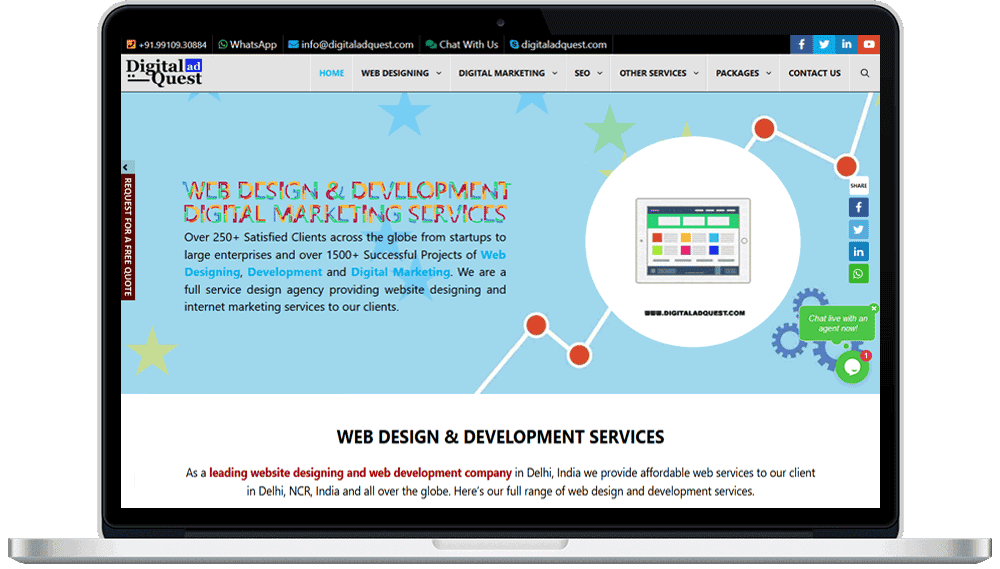Click the hero banner 'WEB DESIGN & DEVELOPMENT' title

[347, 190]
